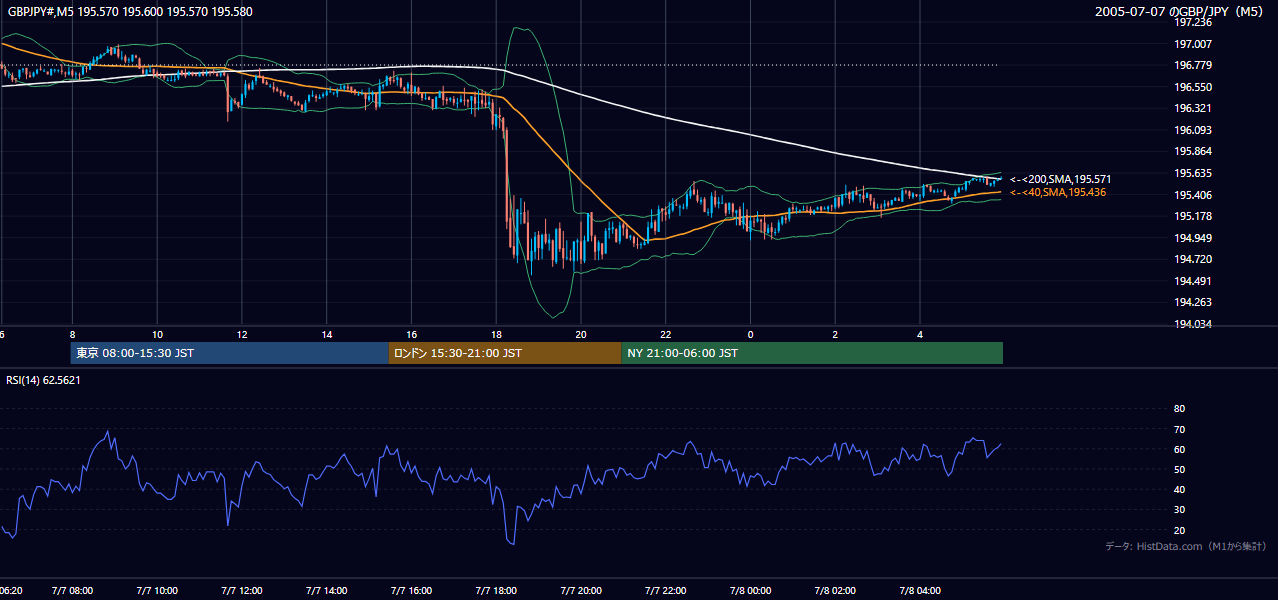Click bottom time label 7/8 00:00
Viewport: 1278px width, 600px height.
pos(751,591)
